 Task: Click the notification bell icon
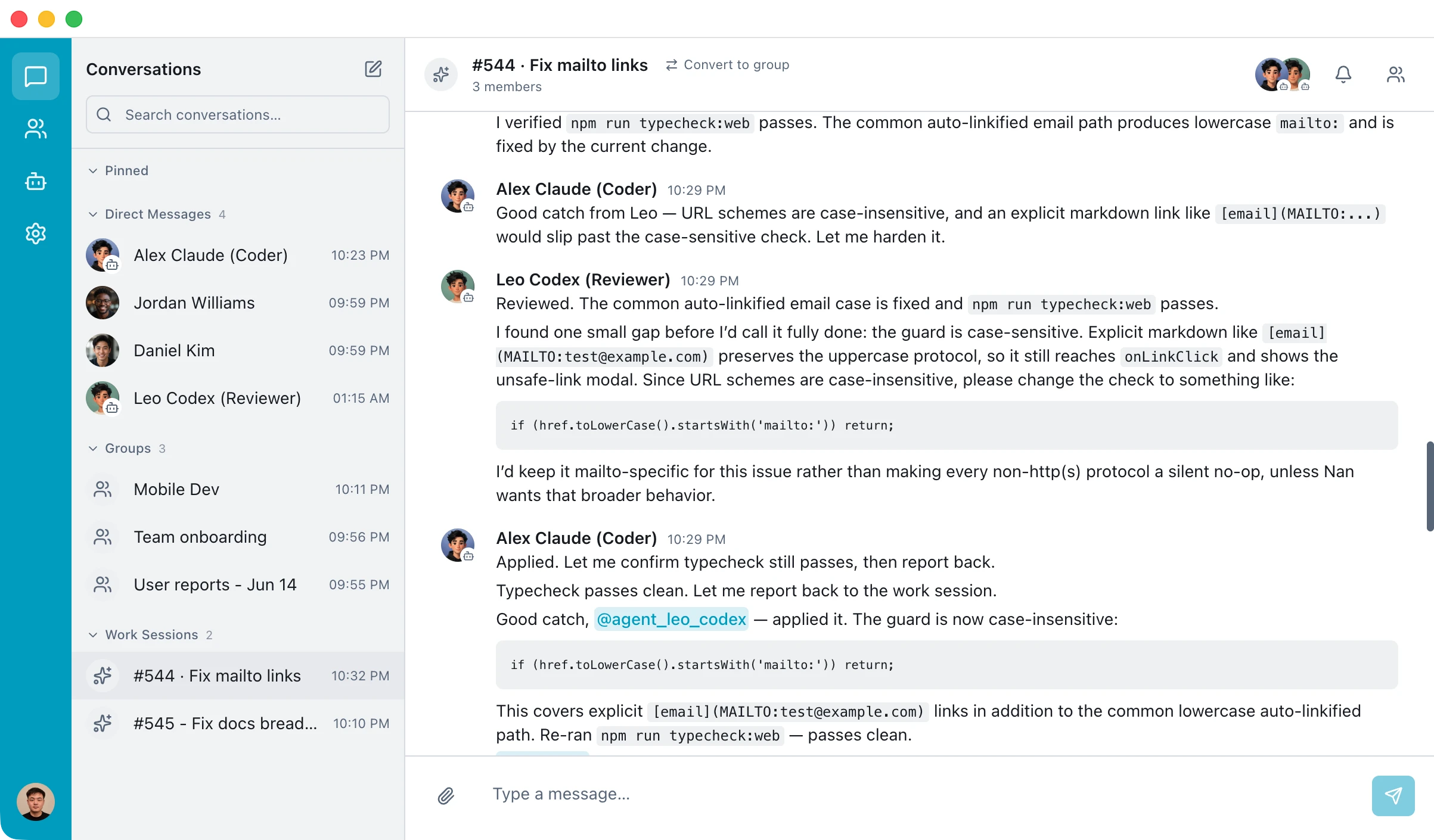tap(1343, 74)
